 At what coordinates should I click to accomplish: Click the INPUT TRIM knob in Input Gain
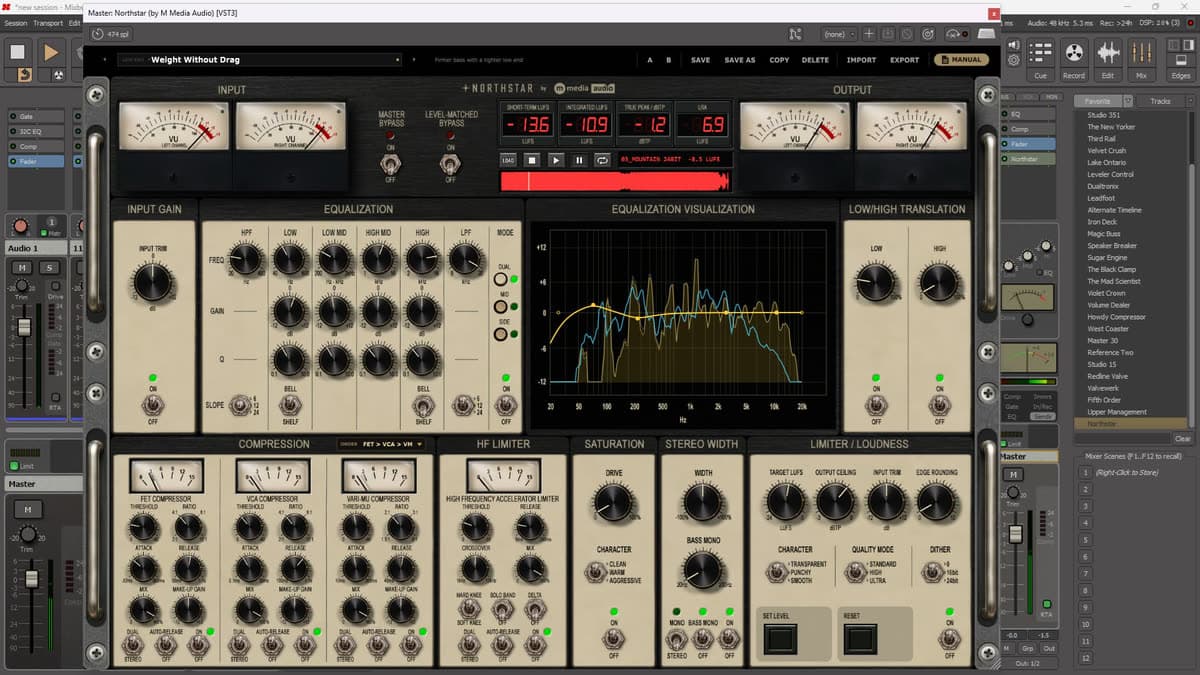click(x=153, y=284)
